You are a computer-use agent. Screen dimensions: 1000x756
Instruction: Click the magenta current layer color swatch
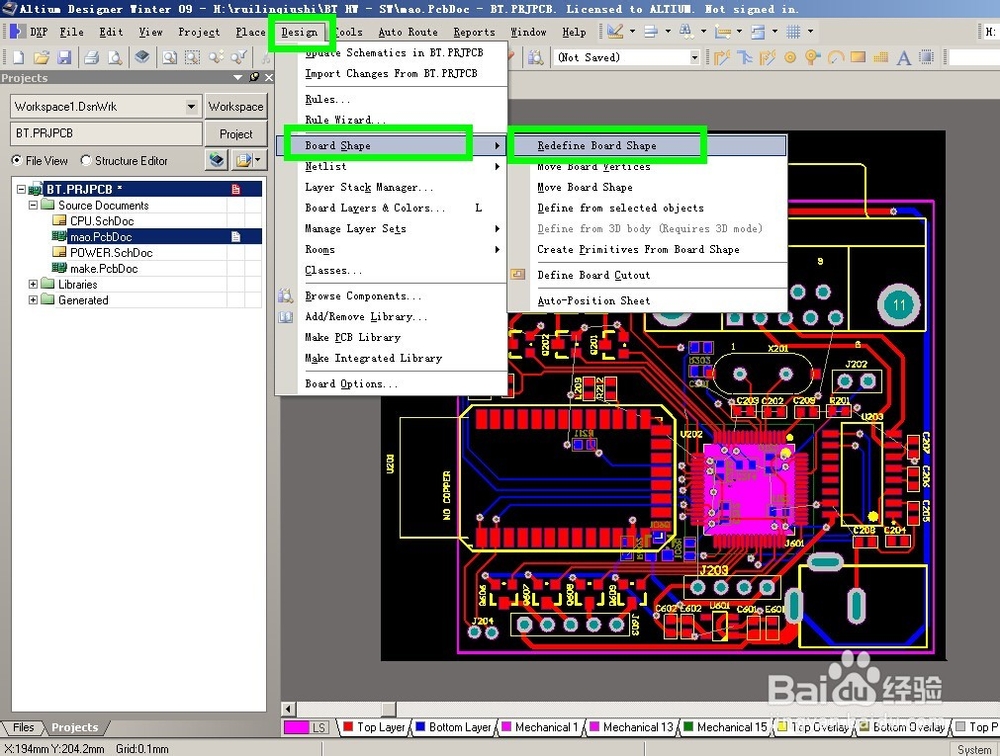click(297, 727)
